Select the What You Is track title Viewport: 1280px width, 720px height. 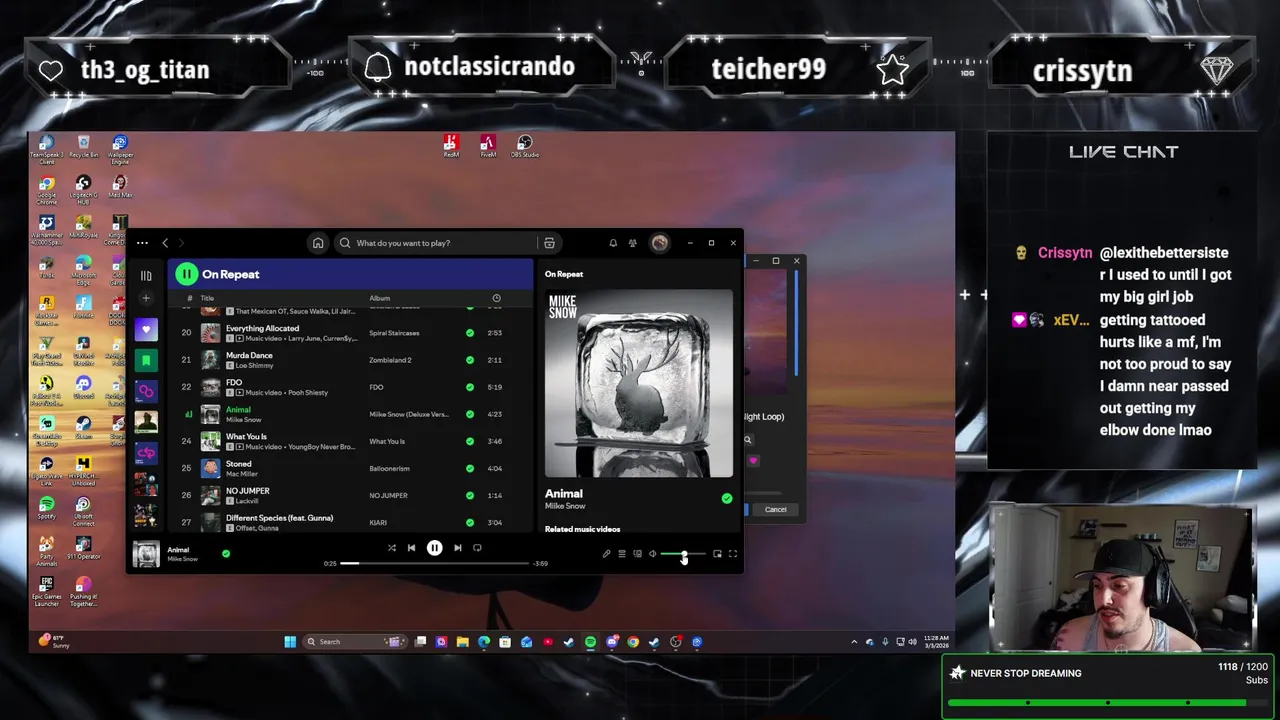(x=246, y=437)
